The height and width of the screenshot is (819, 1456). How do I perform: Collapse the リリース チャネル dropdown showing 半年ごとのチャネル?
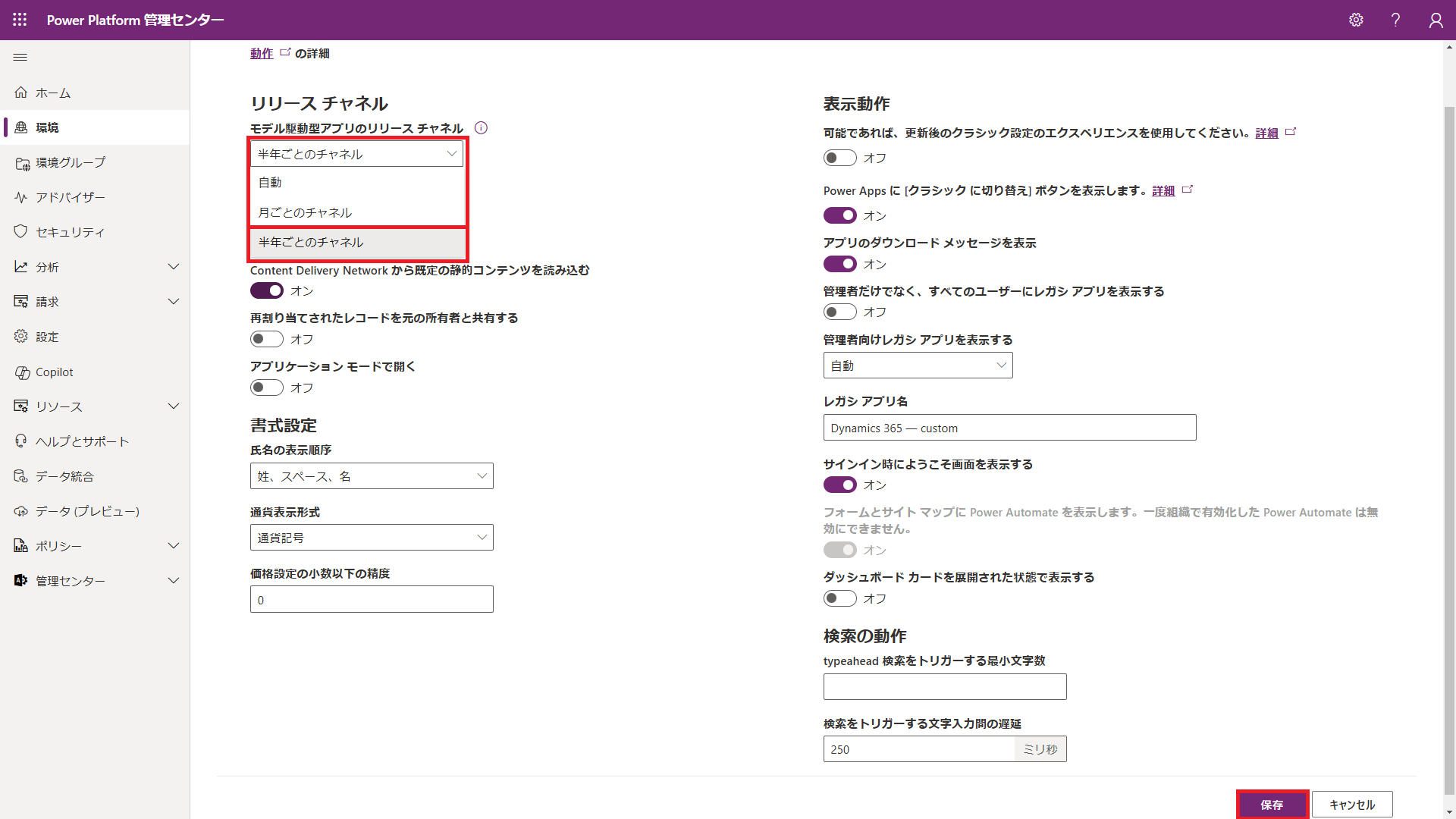coord(356,154)
